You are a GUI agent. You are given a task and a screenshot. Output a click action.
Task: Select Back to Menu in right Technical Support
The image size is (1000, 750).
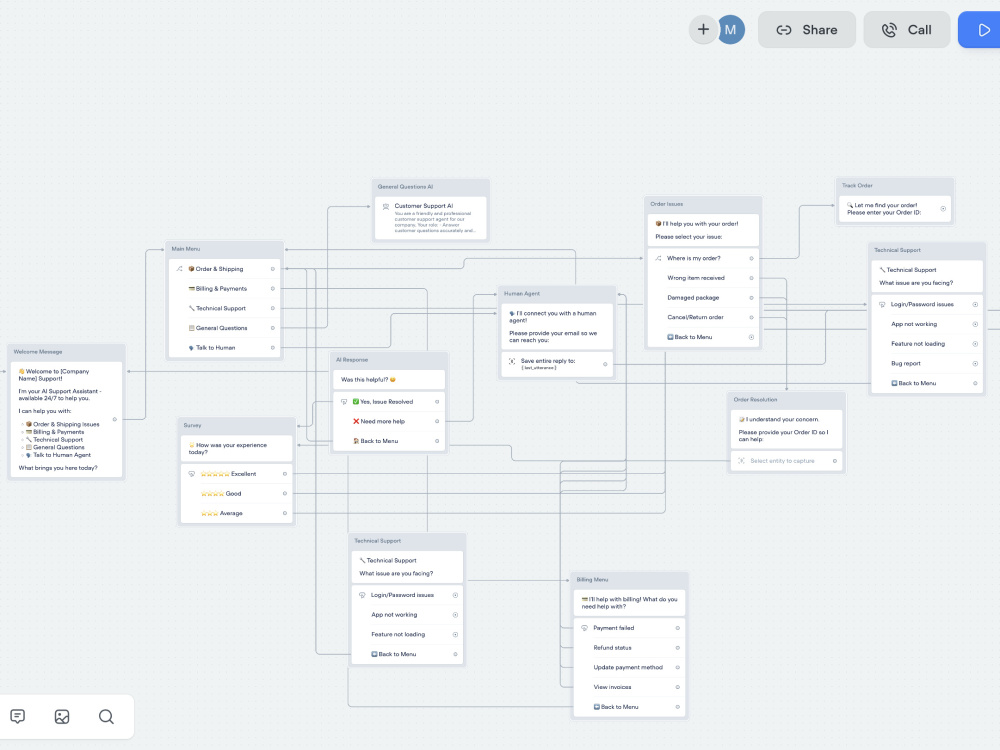[927, 383]
